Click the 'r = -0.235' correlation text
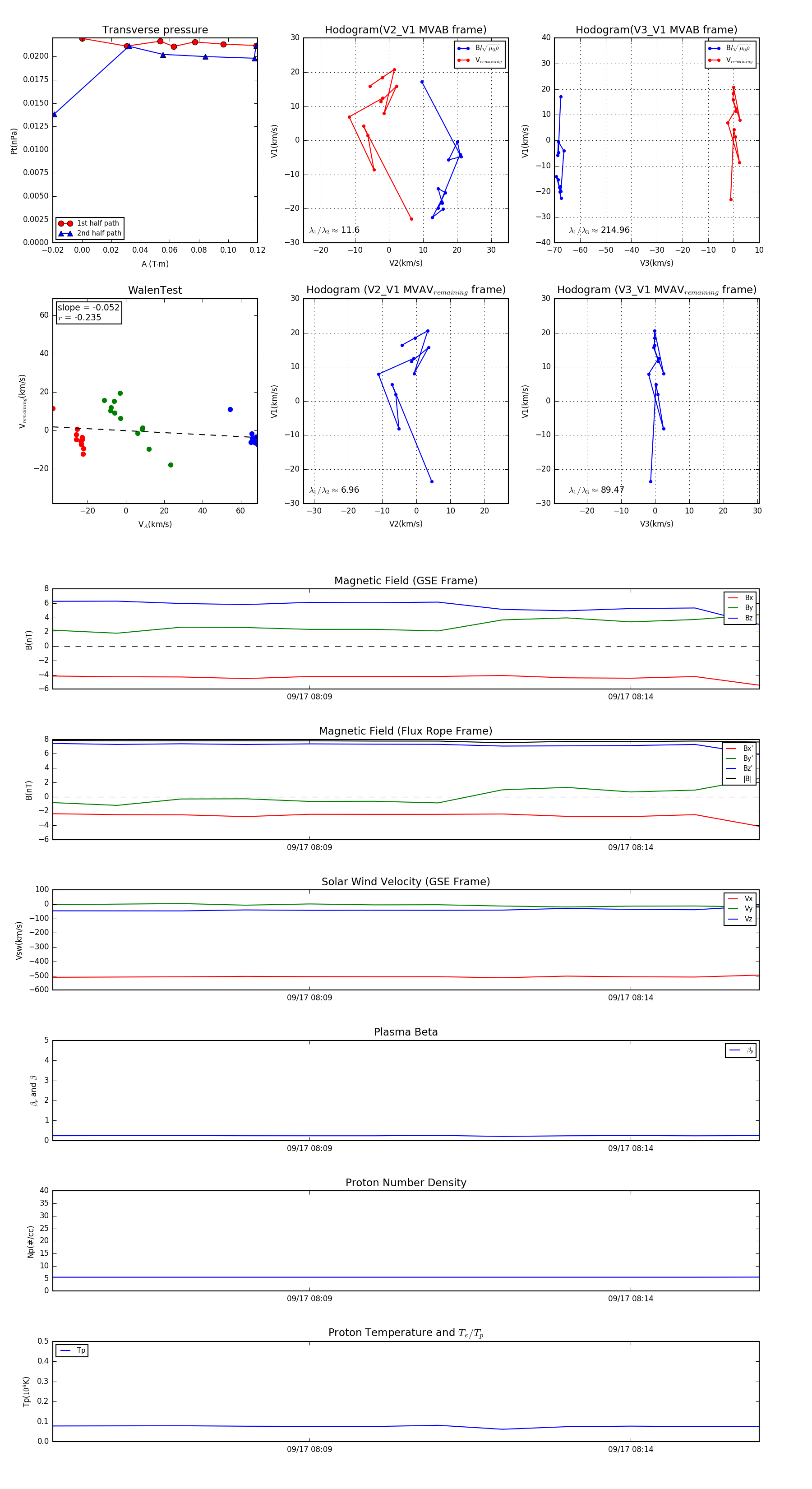812x1489 pixels. coord(80,317)
